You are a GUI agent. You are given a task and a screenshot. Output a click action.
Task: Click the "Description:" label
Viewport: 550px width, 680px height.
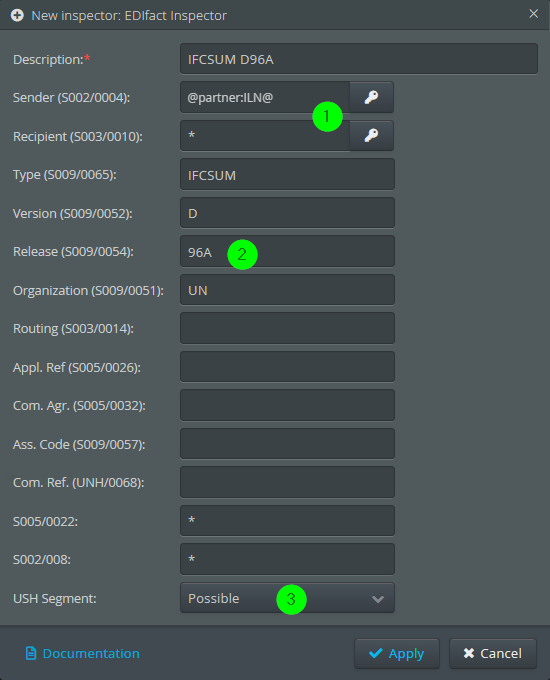point(51,59)
